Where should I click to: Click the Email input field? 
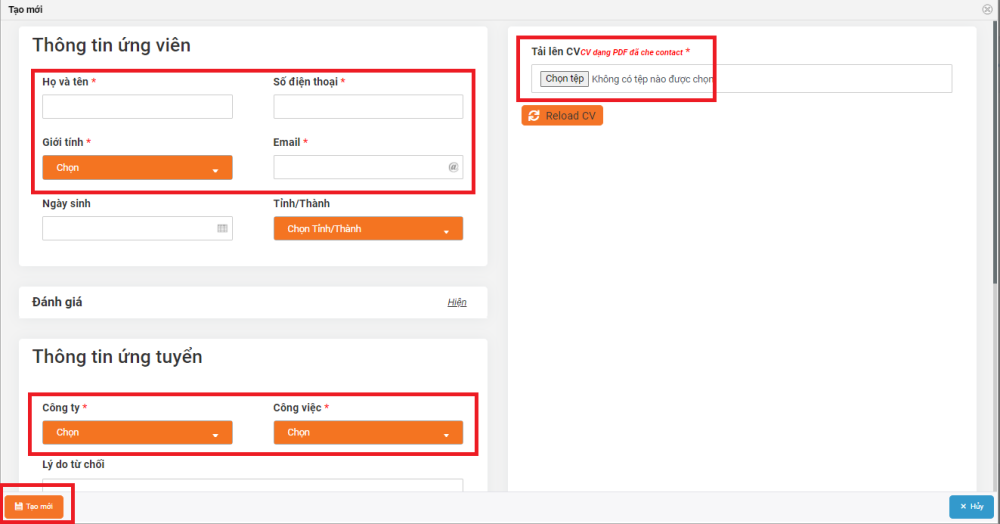pos(360,167)
